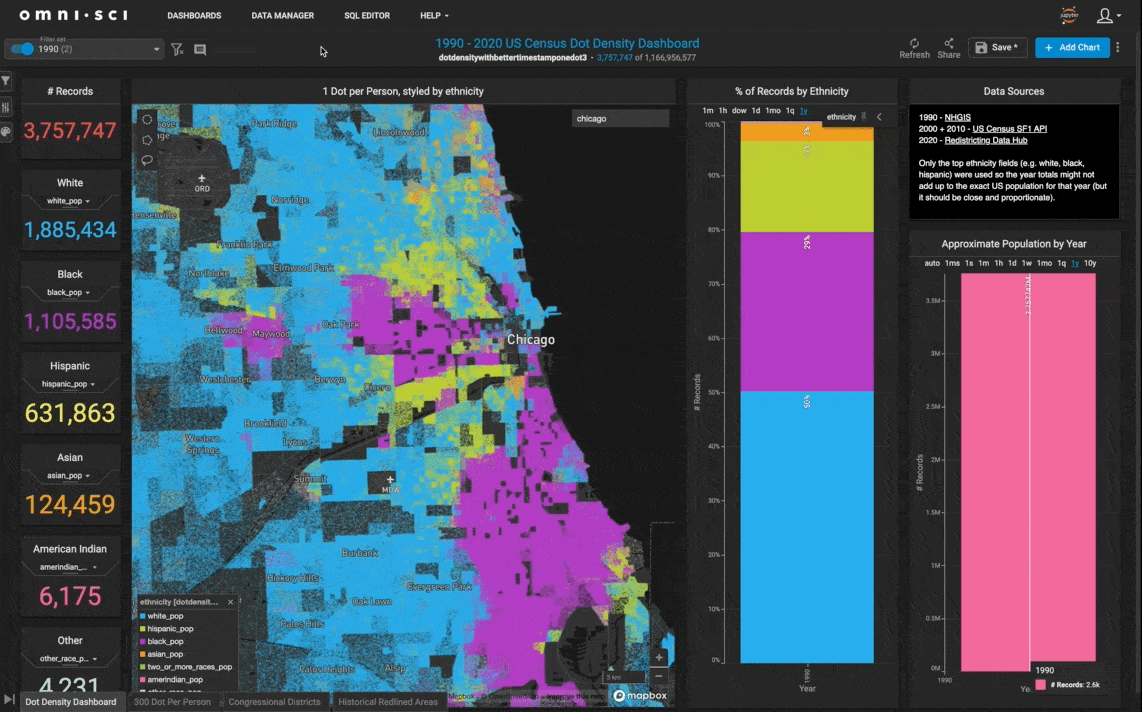Open the asian_pop measure dropdown
Screen dimensions: 1142x712
tap(68, 476)
